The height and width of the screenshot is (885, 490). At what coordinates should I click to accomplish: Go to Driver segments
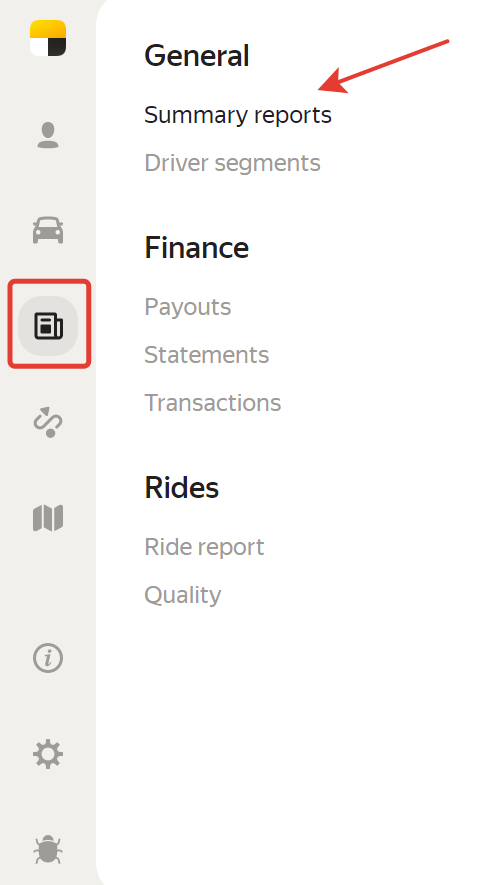coord(232,163)
